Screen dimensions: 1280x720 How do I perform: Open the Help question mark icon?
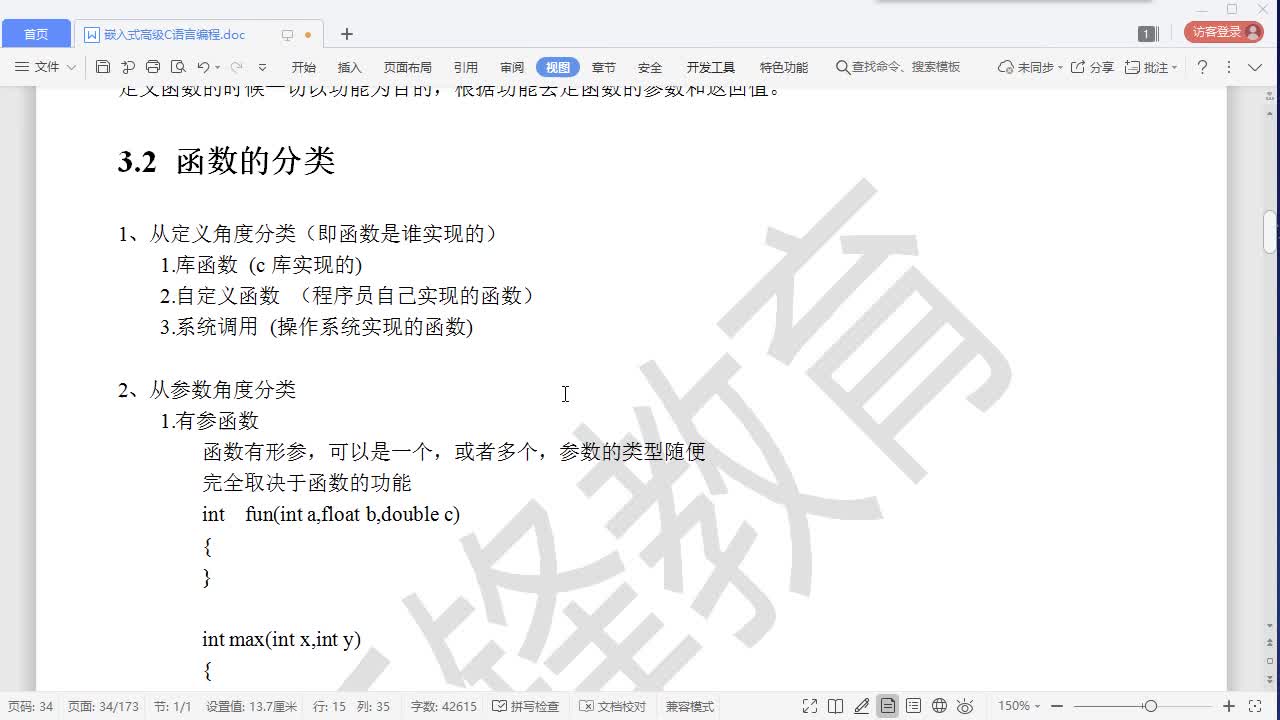click(x=1202, y=67)
